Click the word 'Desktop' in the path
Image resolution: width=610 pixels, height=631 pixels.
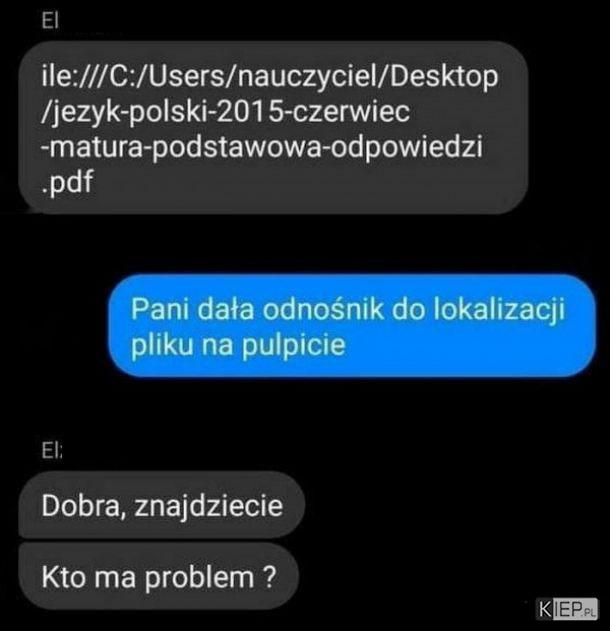(444, 76)
